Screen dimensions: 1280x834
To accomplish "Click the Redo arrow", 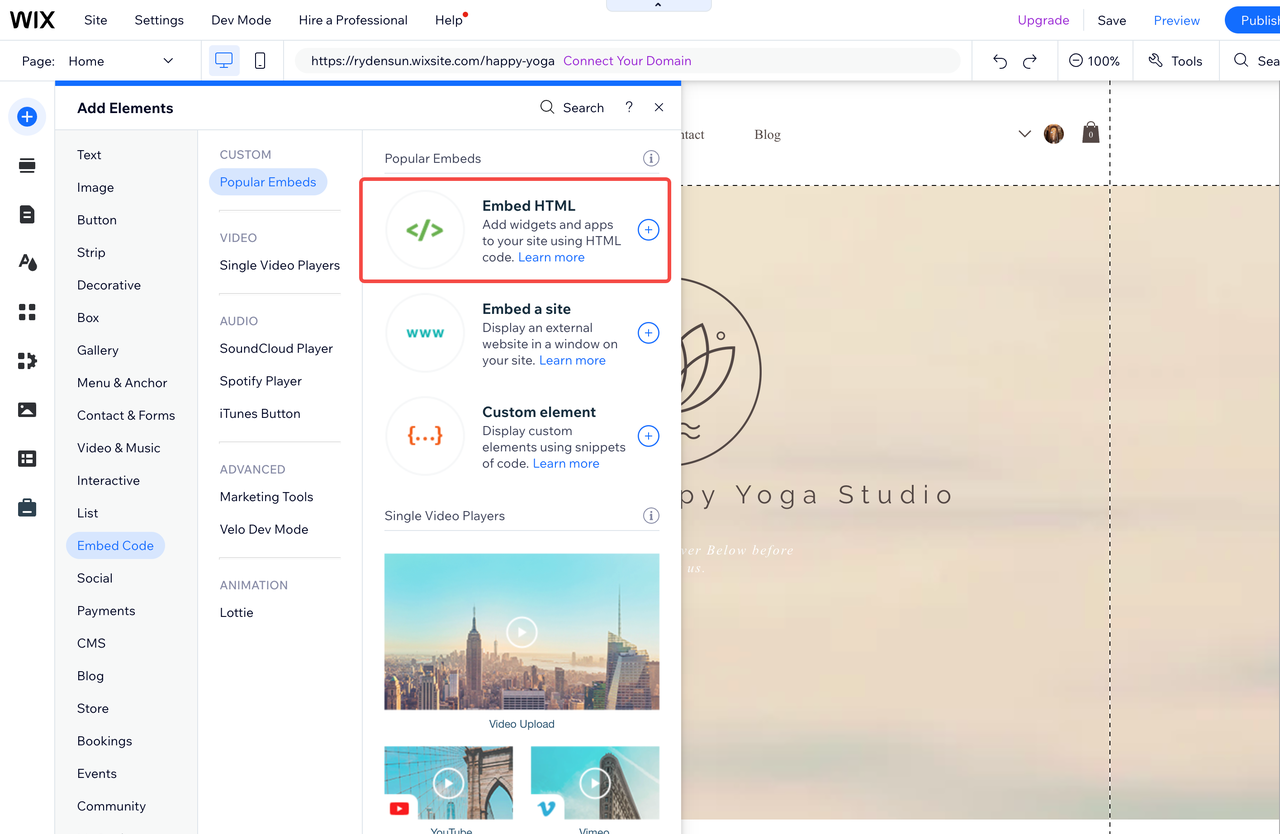I will pos(1030,61).
